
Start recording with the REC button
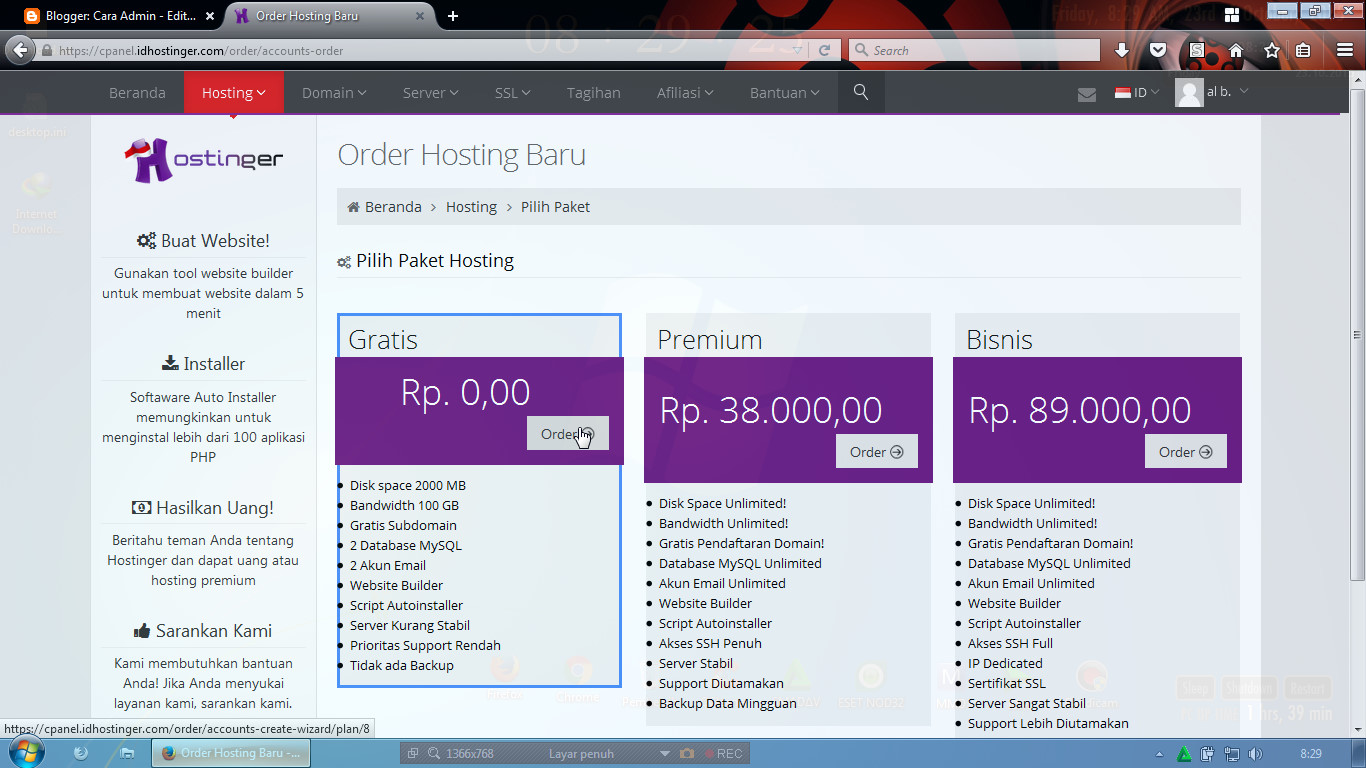pyautogui.click(x=722, y=753)
